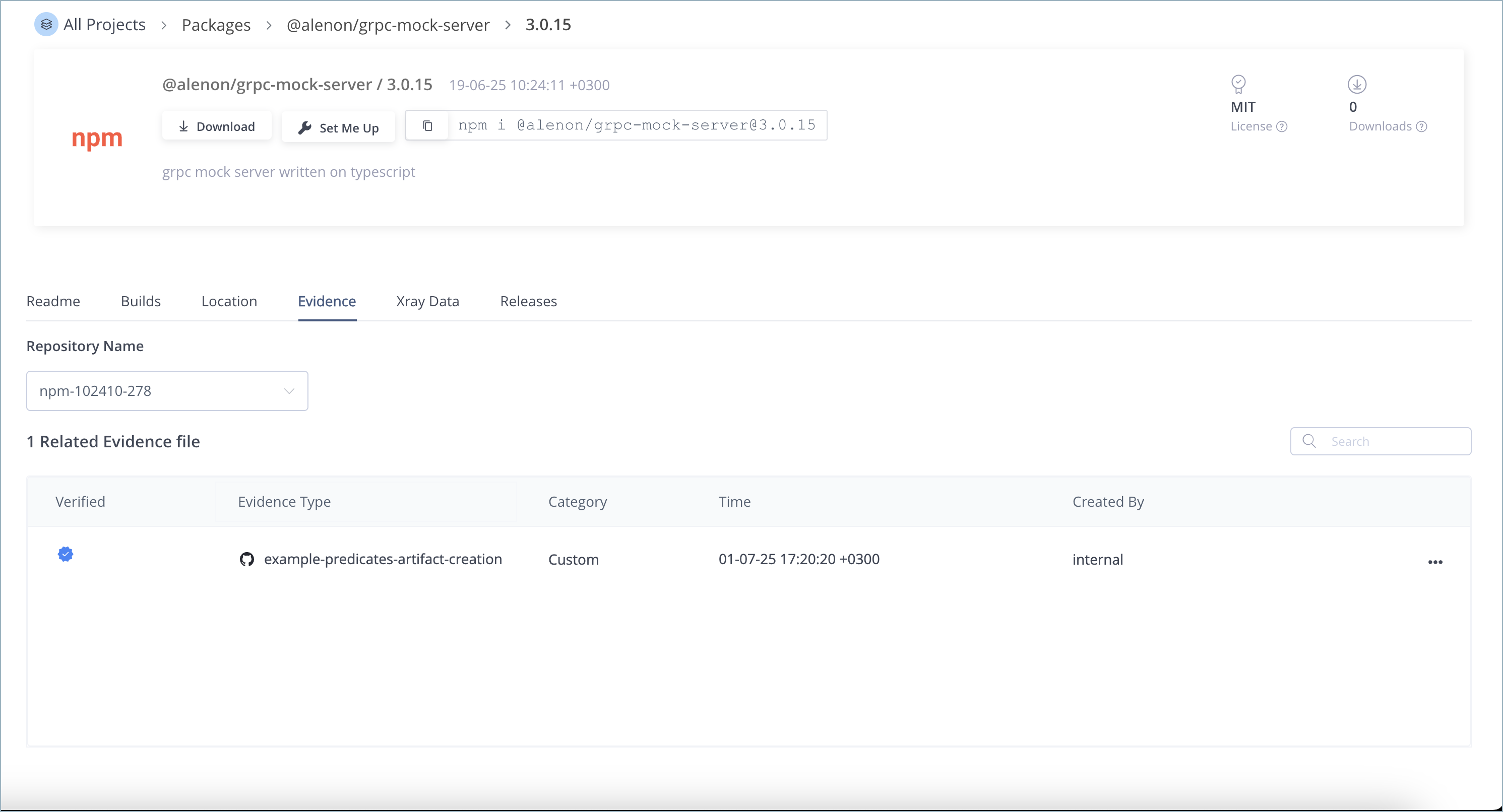Image resolution: width=1503 pixels, height=812 pixels.
Task: Go to Packages in breadcrumb
Action: 216,25
